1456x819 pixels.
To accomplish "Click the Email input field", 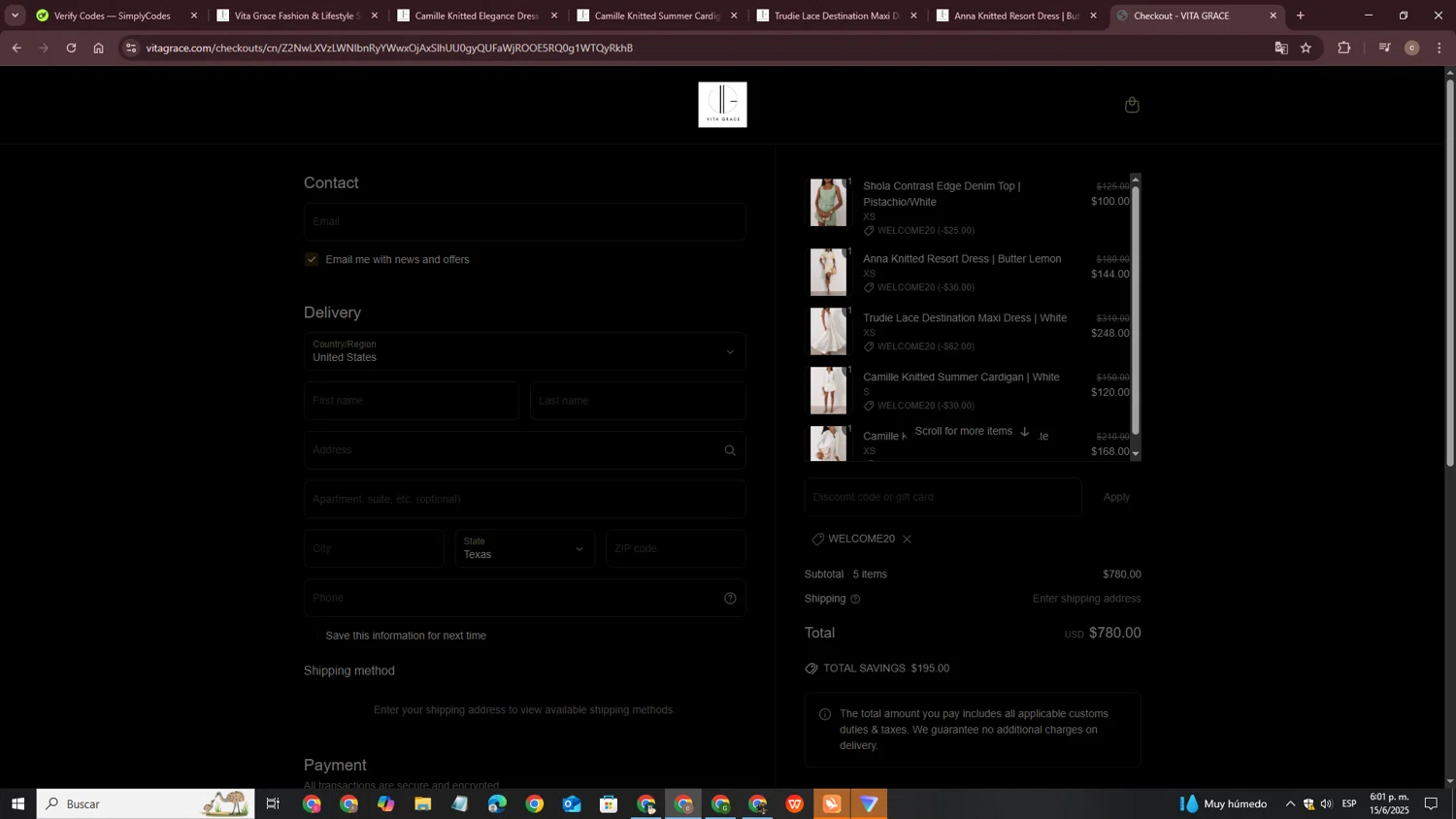I will pyautogui.click(x=525, y=221).
